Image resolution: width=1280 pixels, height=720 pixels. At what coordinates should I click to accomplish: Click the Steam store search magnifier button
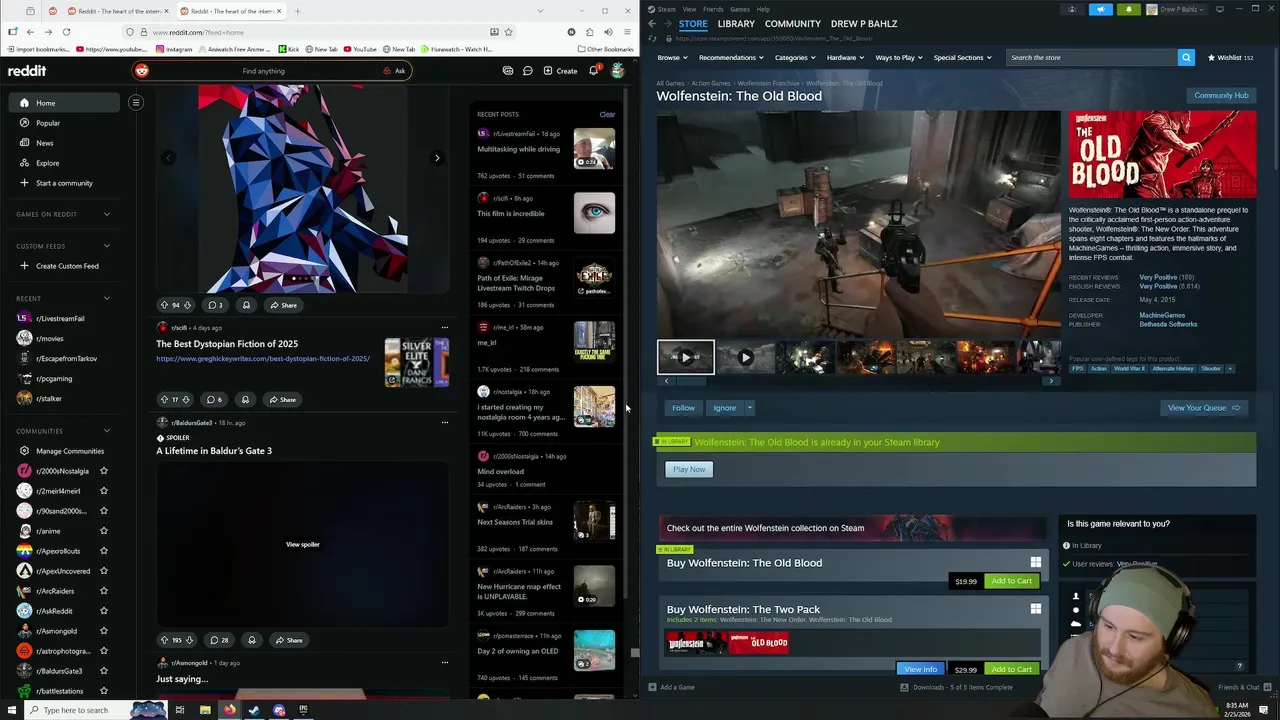(1186, 57)
